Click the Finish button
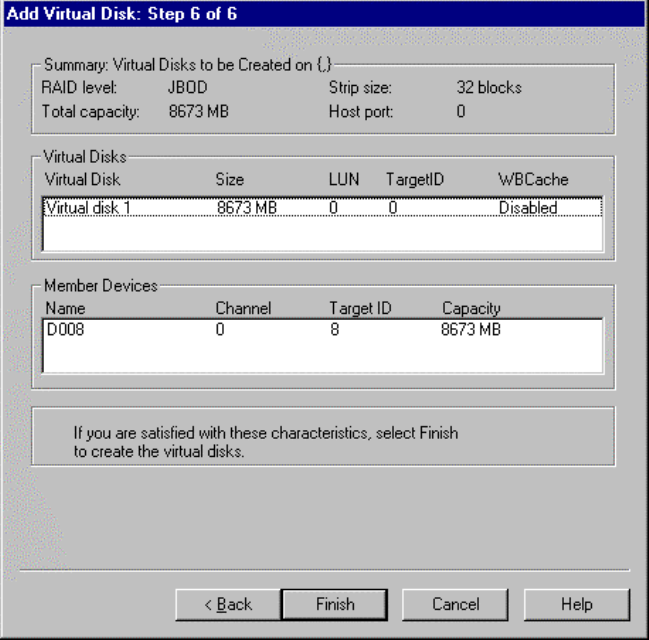 click(x=335, y=604)
